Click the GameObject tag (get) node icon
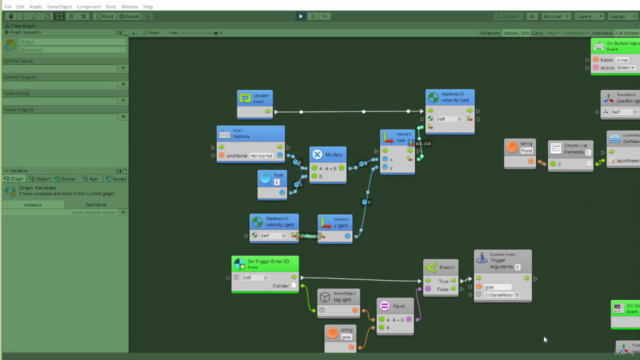This screenshot has width=640, height=360. (325, 297)
